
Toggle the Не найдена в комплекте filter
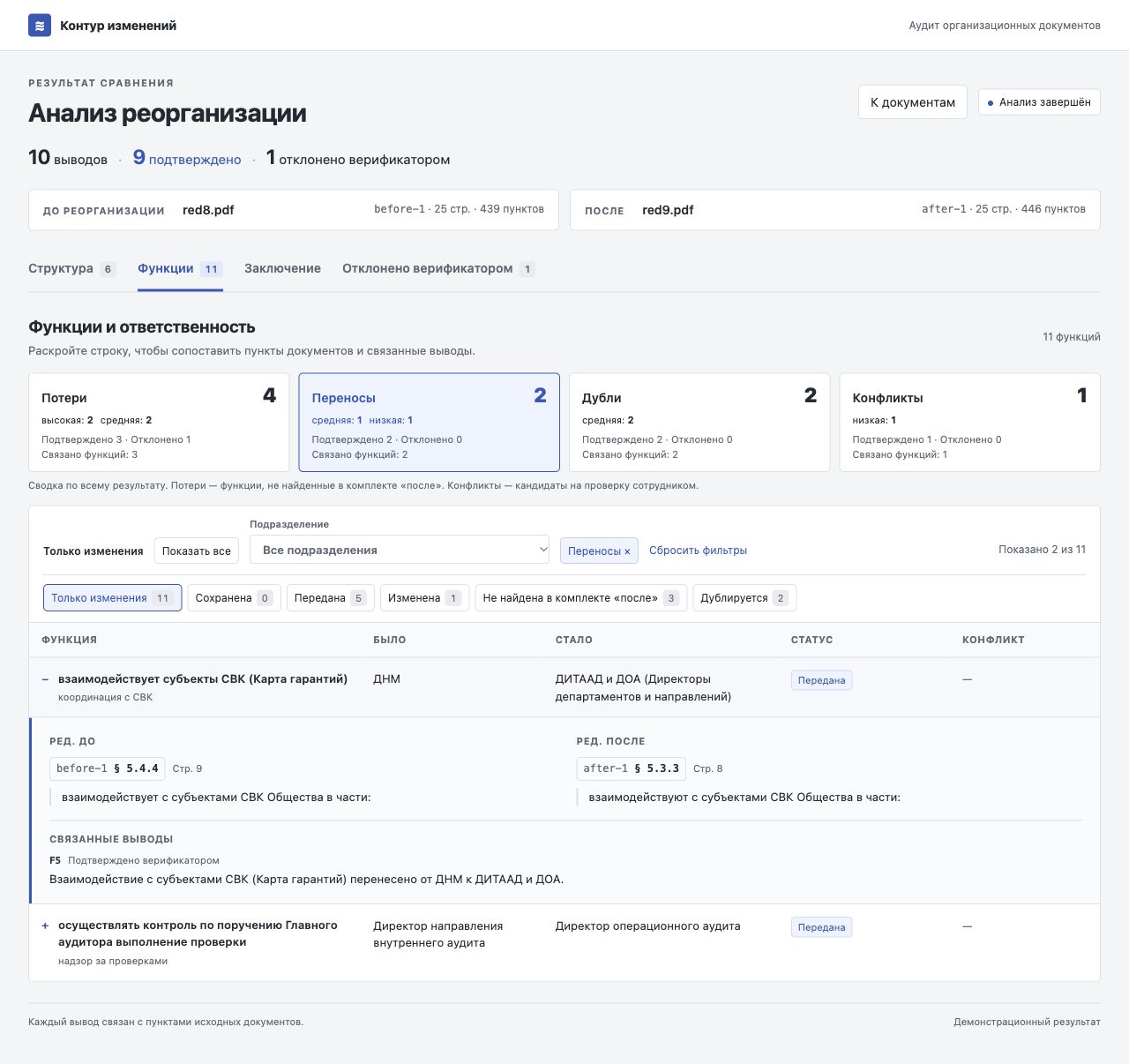tap(581, 598)
